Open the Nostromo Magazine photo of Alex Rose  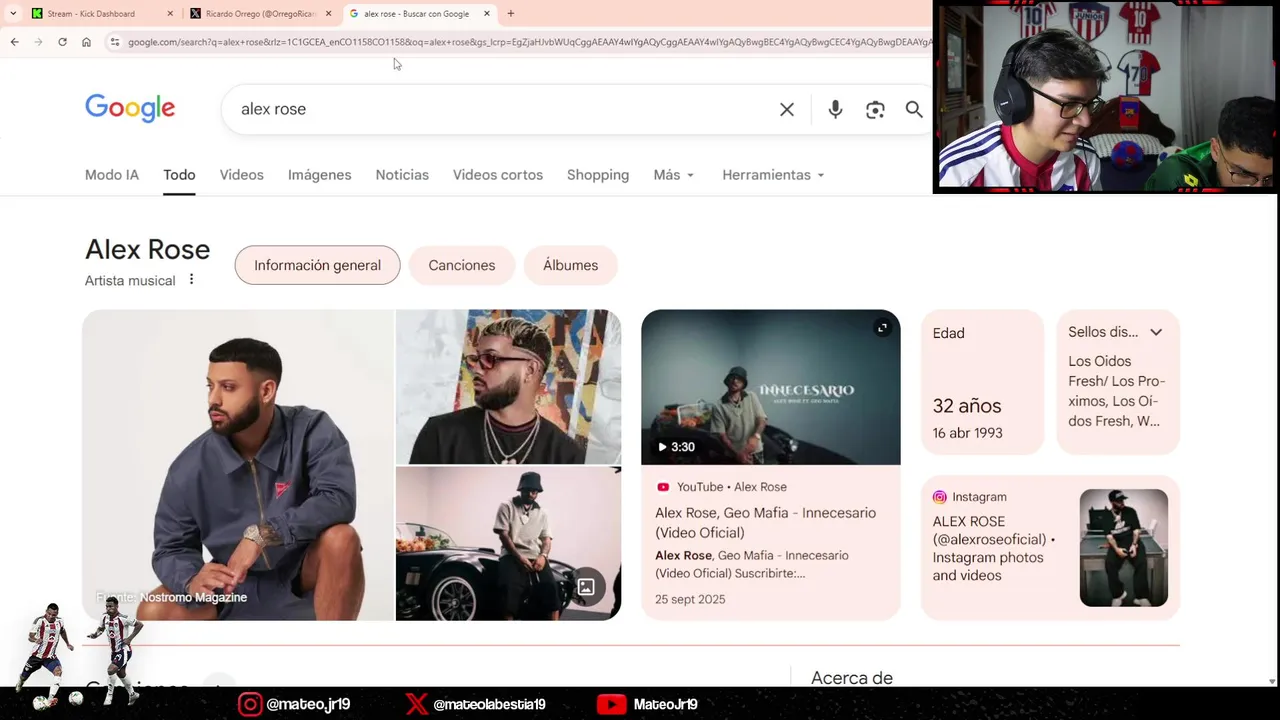[x=238, y=465]
